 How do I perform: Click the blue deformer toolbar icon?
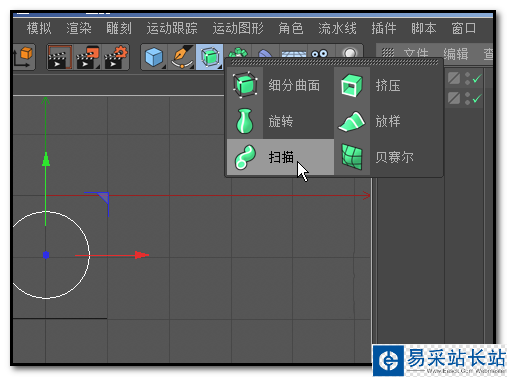[265, 53]
